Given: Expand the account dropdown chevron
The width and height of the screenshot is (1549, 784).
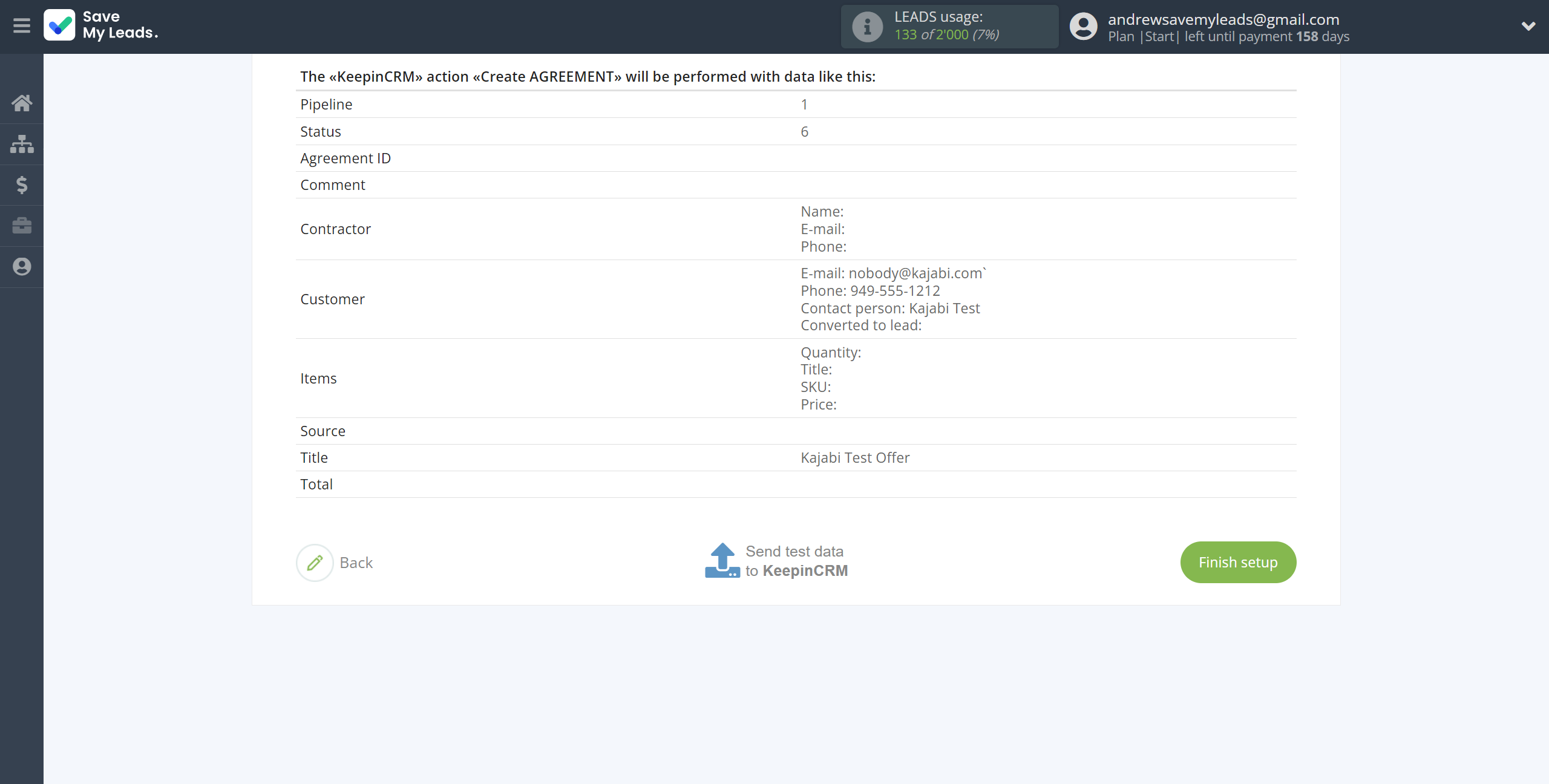Looking at the screenshot, I should [x=1528, y=26].
